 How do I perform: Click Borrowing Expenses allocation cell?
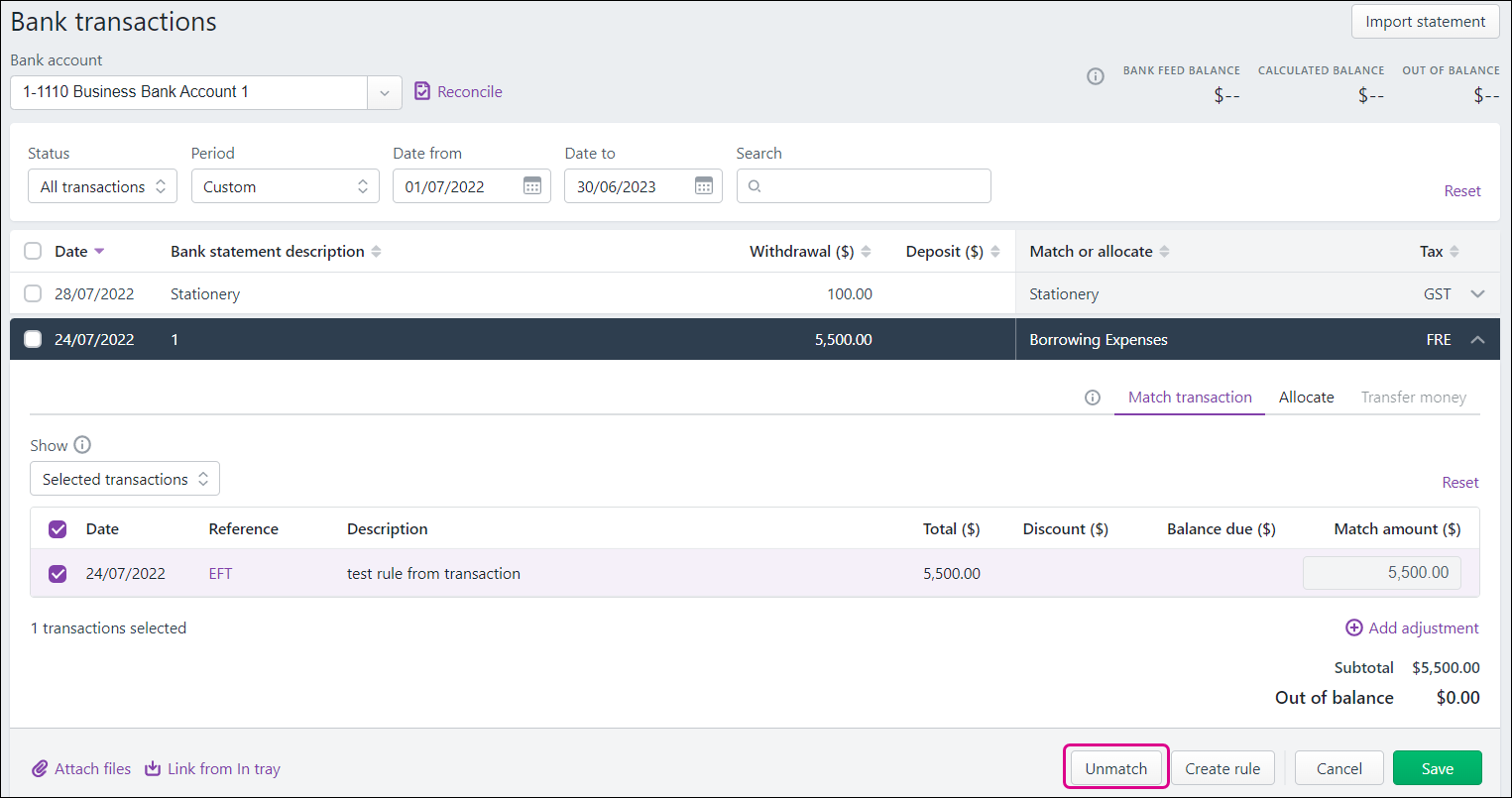coord(1099,339)
